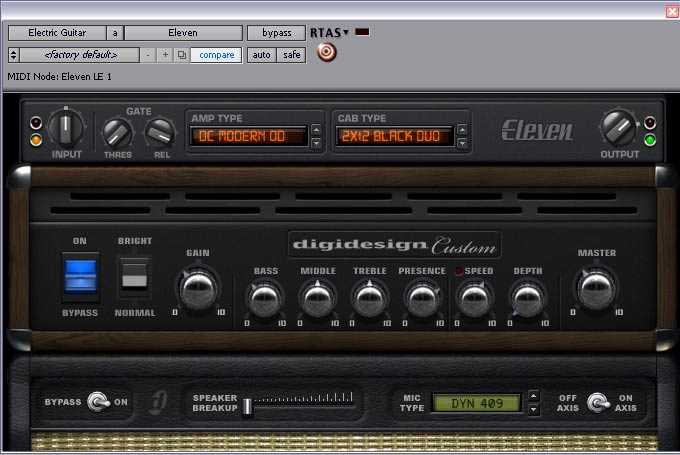Toggle the mic OFF AXIS/ON AXIS switch
Screen dimensions: 680x455
pos(598,403)
